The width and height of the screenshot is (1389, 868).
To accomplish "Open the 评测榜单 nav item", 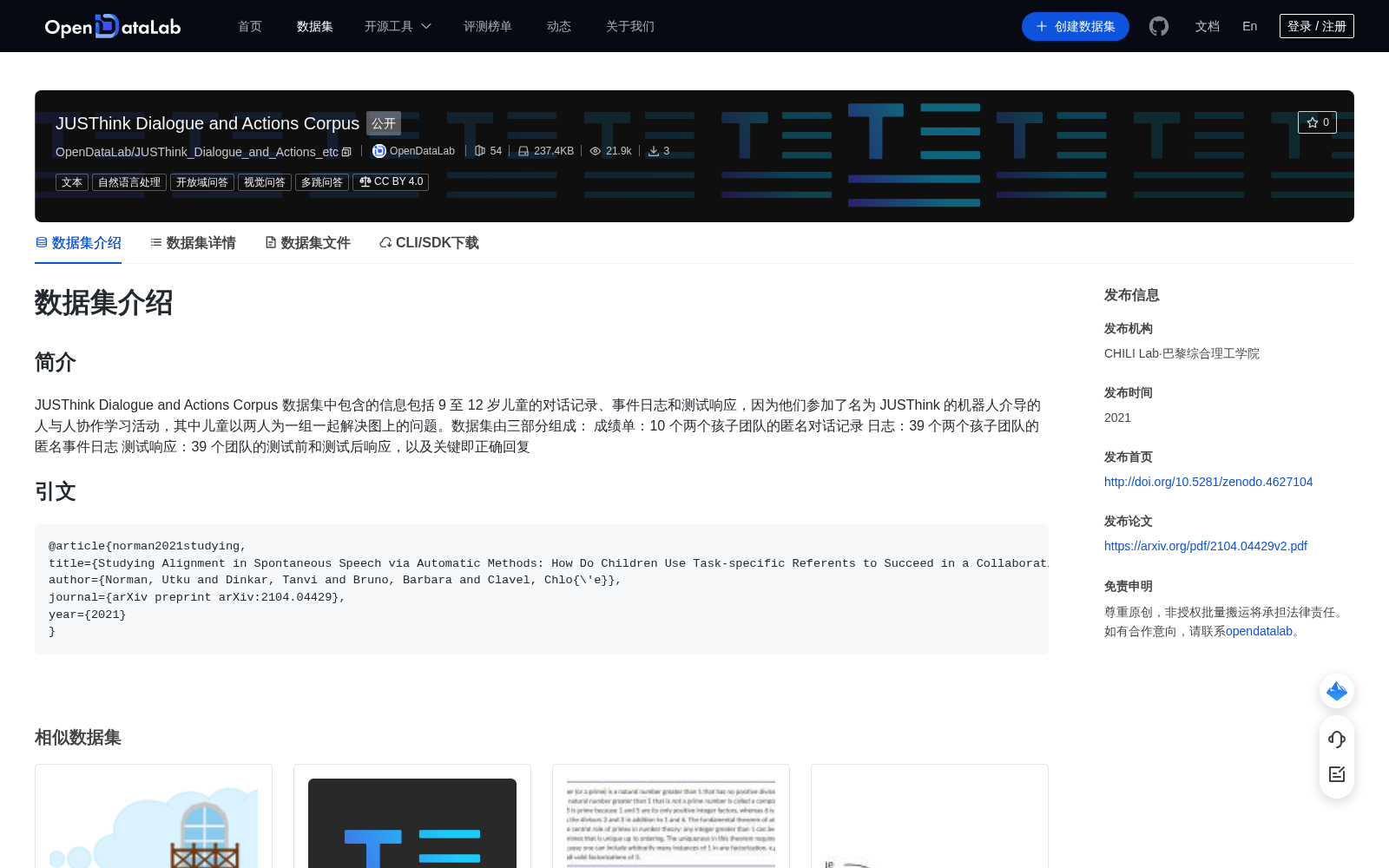I will [488, 26].
